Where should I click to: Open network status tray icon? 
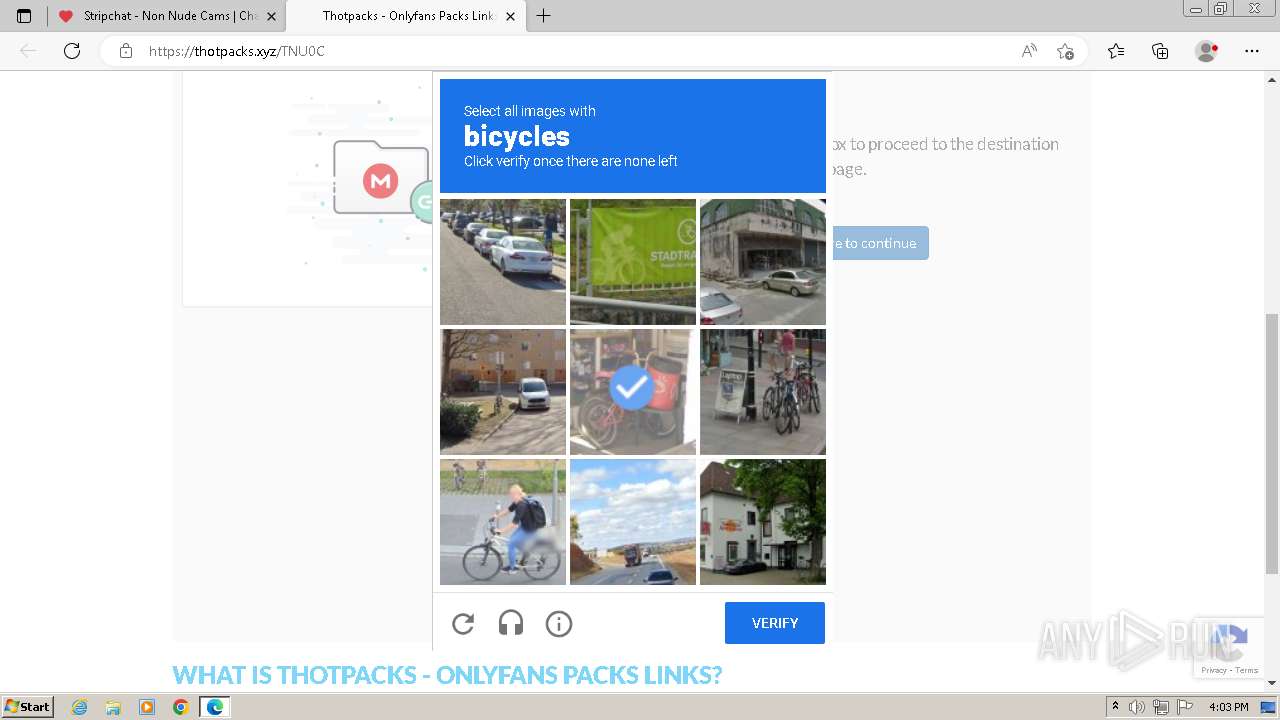point(1161,707)
